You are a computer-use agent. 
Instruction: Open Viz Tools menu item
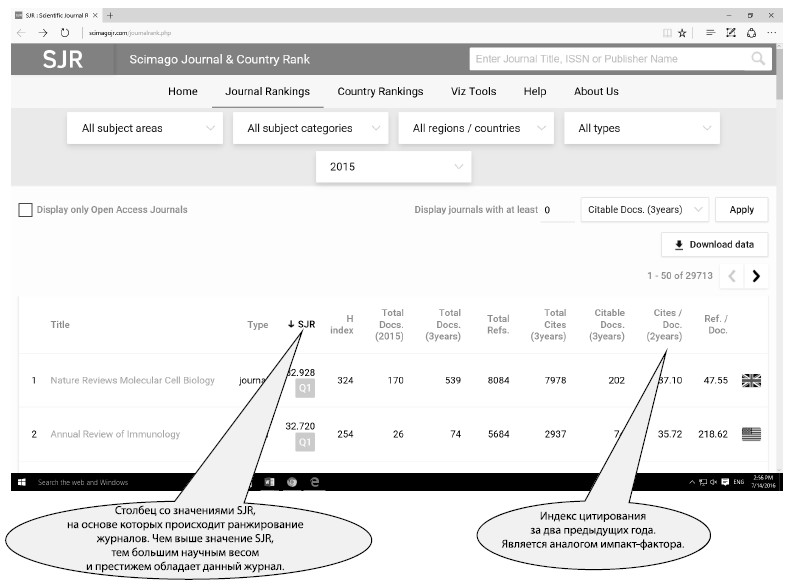tap(473, 91)
